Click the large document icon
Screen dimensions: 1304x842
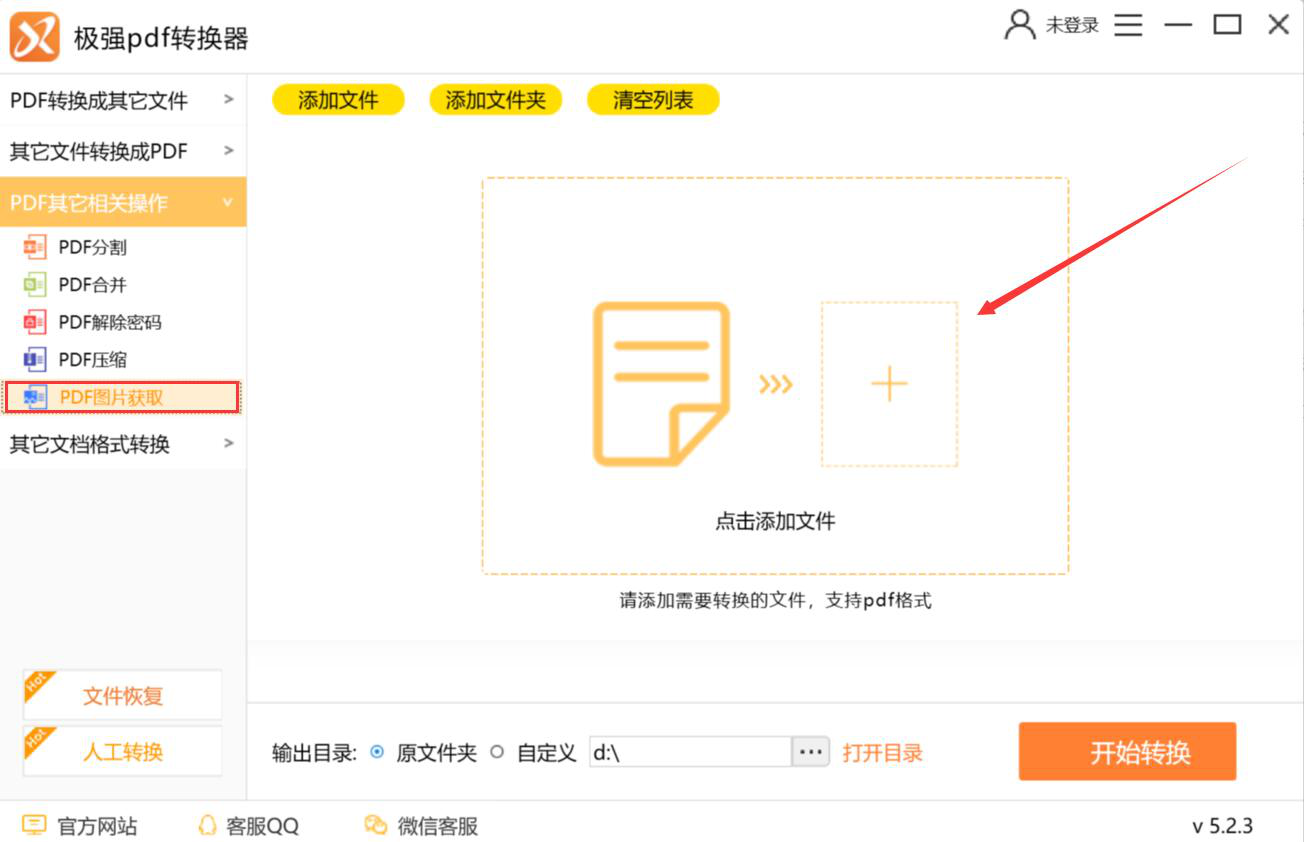661,384
